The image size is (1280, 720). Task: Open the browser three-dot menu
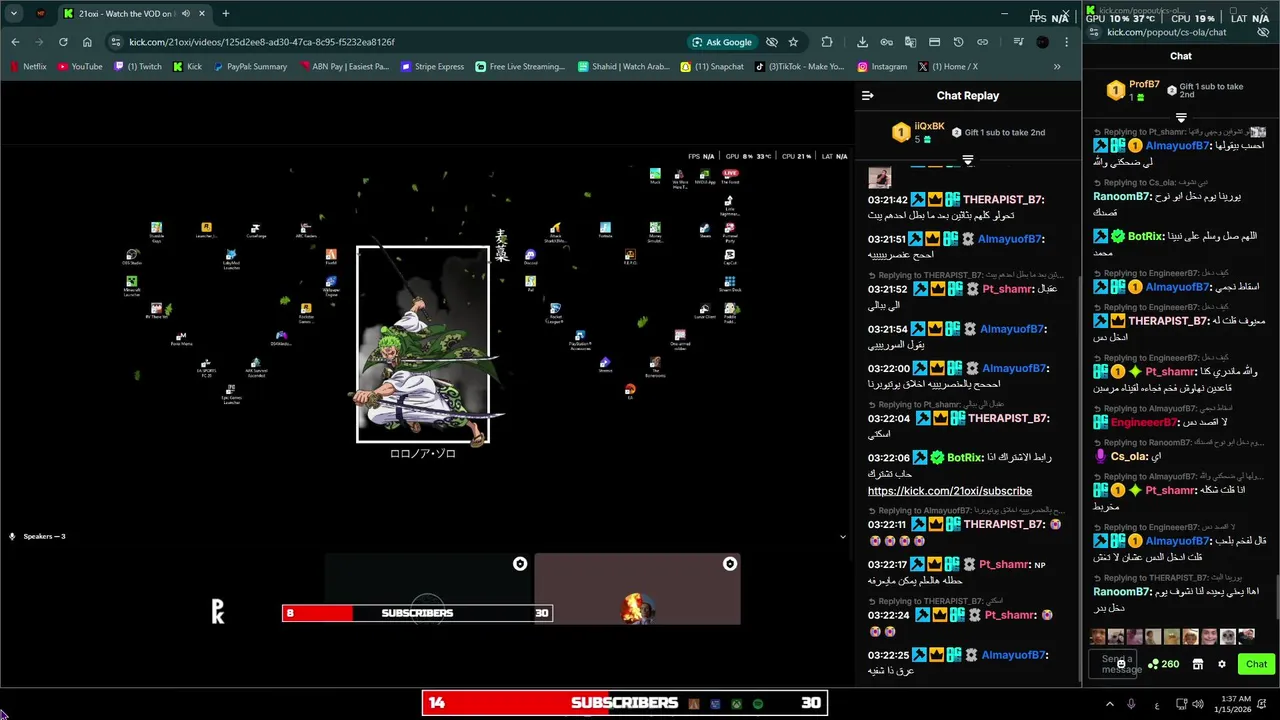1067,42
